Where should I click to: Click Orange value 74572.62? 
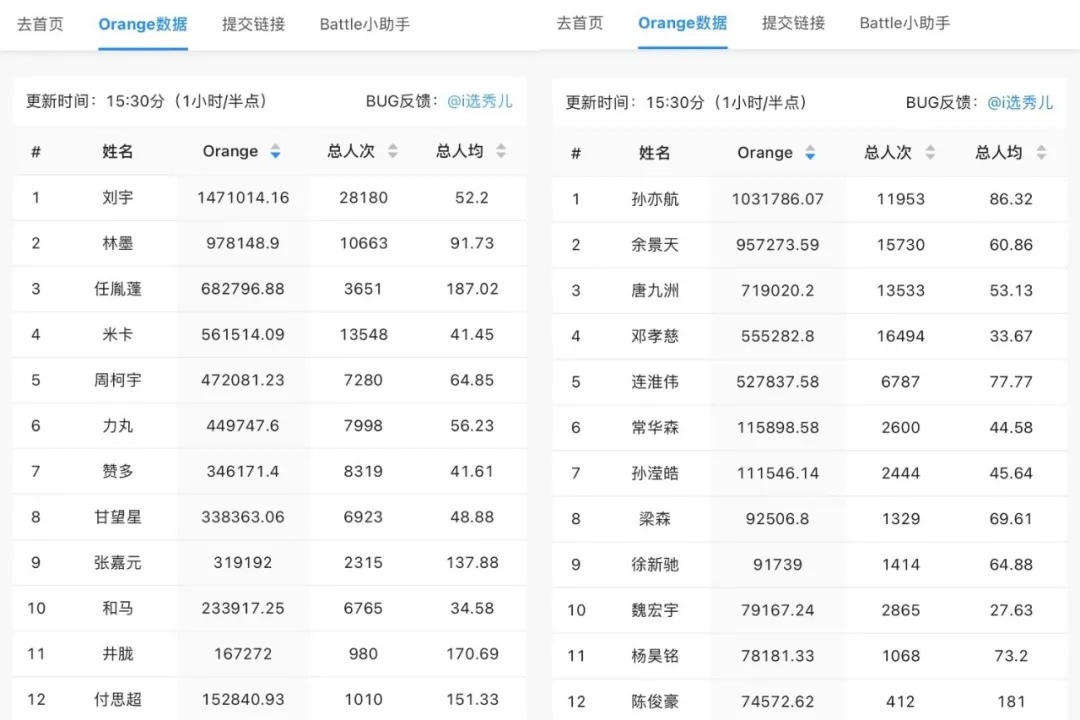[x=778, y=702]
